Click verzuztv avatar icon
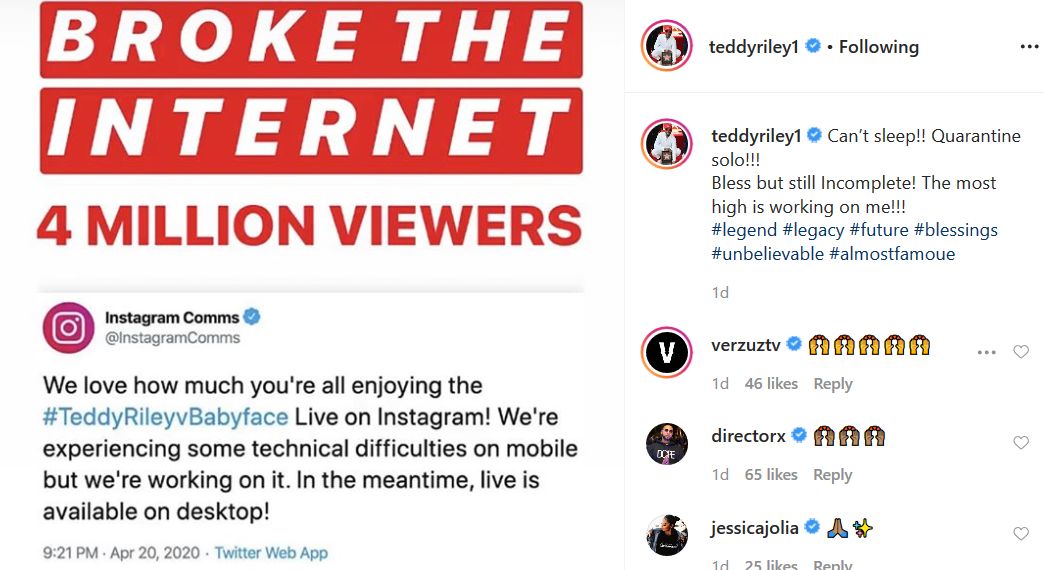The image size is (1044, 570). 666,352
